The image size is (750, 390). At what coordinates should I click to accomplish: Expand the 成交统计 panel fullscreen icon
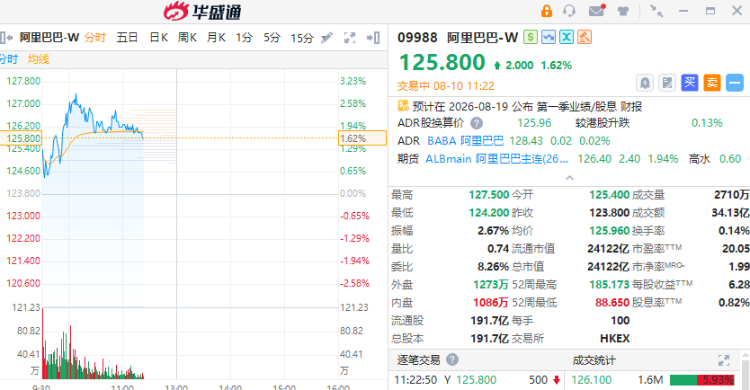(x=724, y=360)
